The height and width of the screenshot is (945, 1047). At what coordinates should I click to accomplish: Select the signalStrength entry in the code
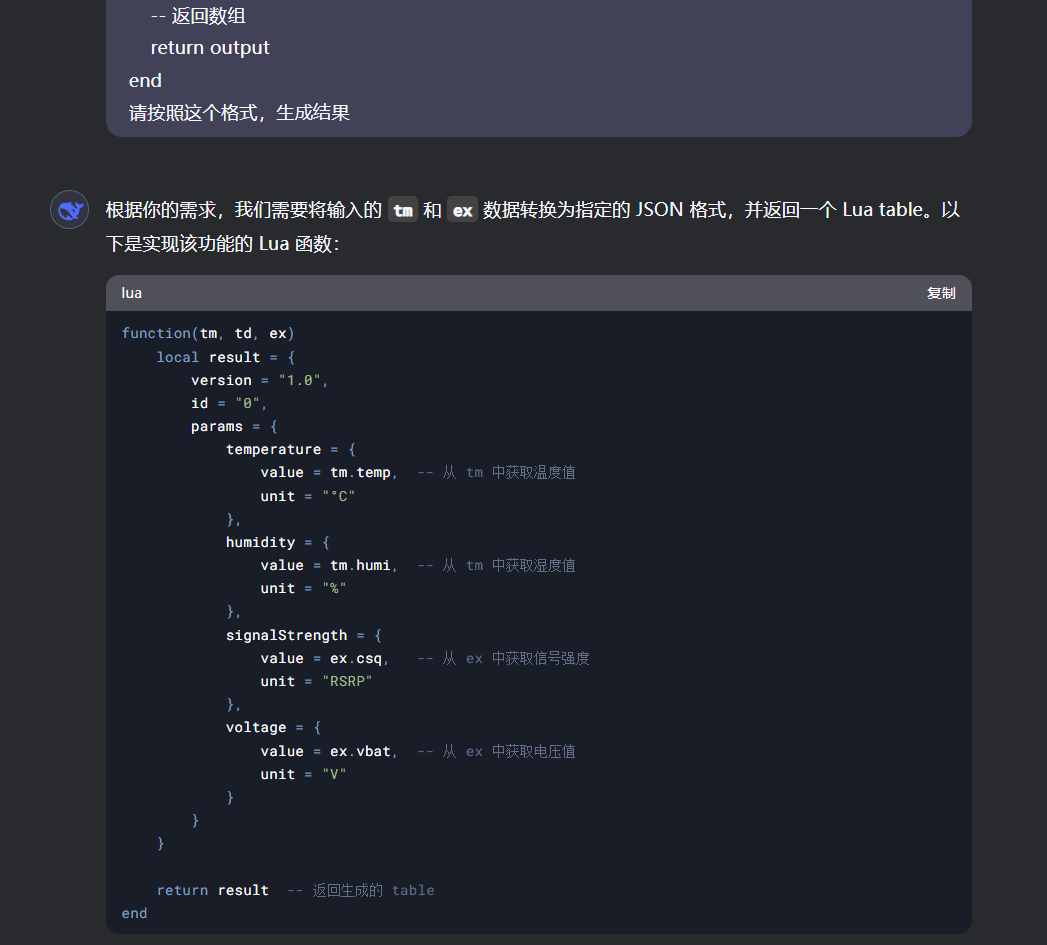296,634
